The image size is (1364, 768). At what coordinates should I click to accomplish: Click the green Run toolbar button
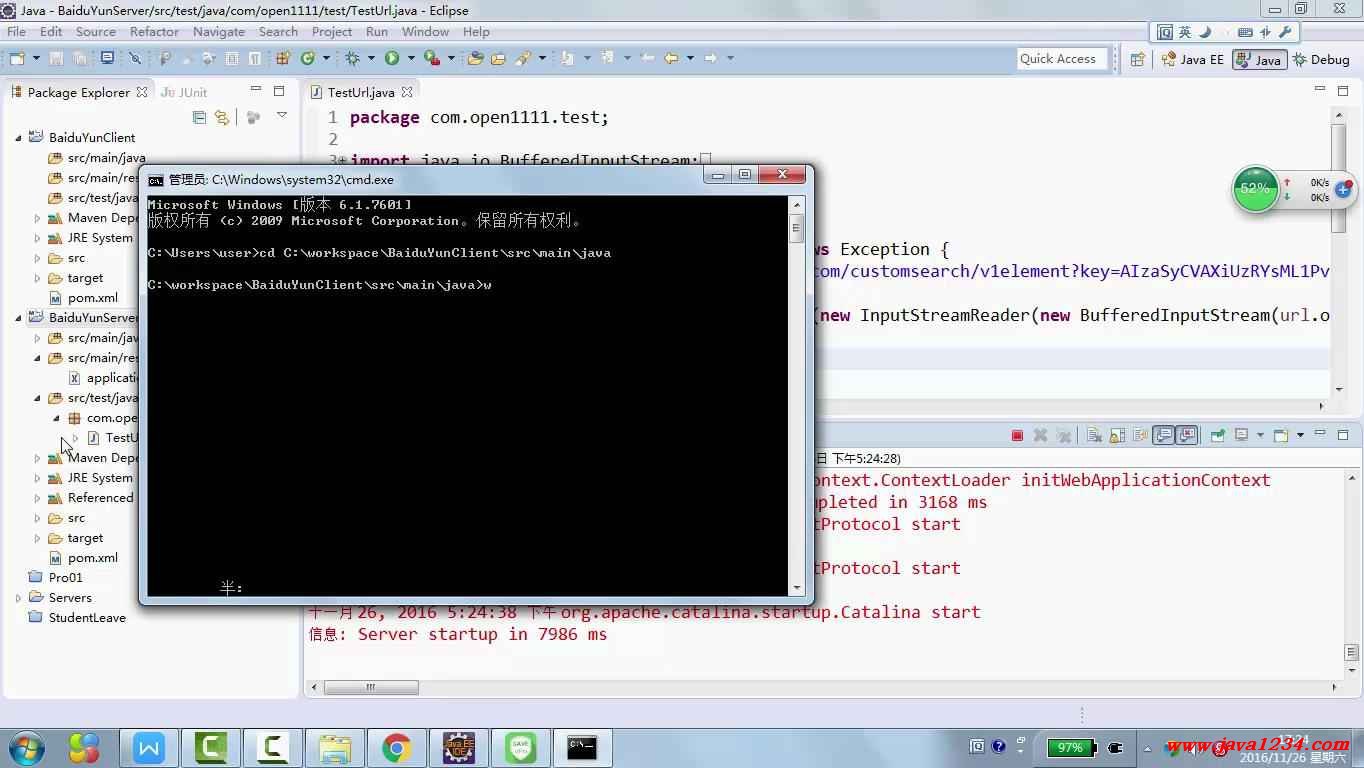tap(392, 58)
